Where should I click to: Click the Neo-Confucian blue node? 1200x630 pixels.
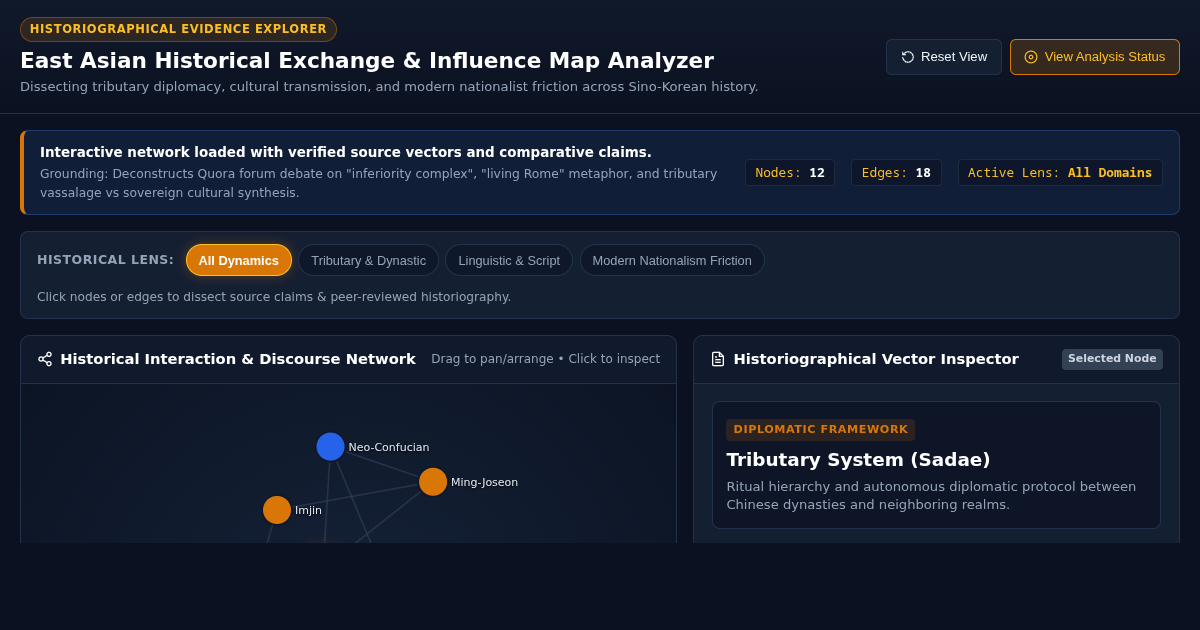(330, 447)
